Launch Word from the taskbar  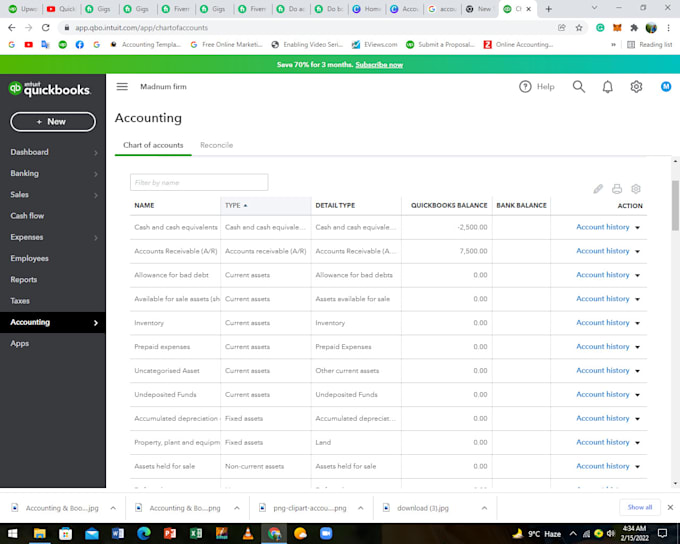(118, 534)
